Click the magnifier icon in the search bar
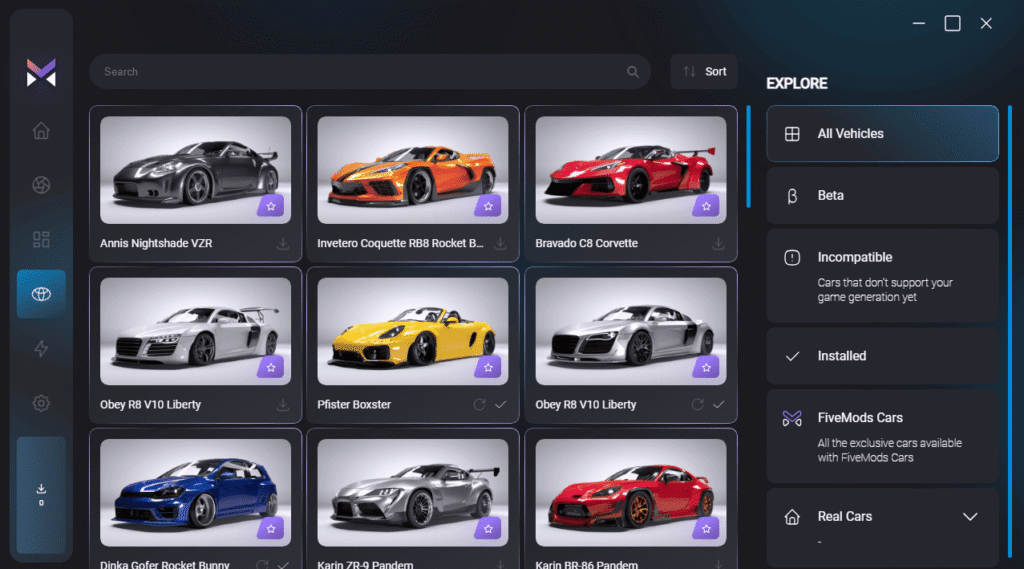 633,72
